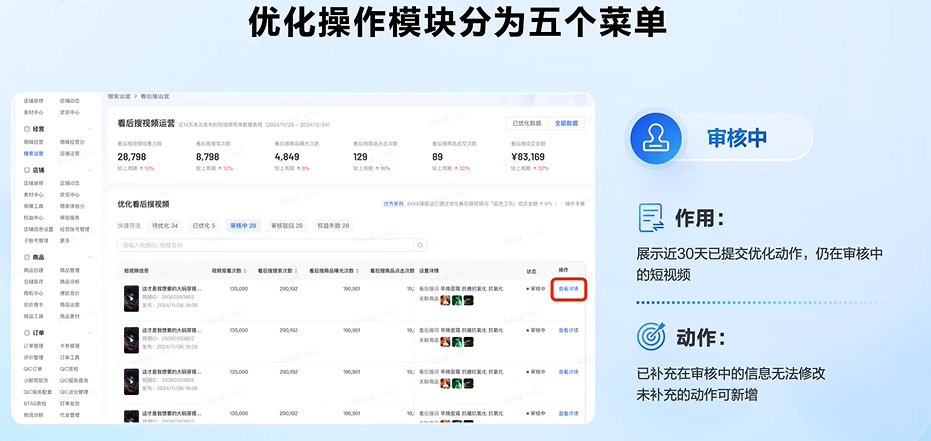Open 查看详情 link in first table row
The height and width of the screenshot is (441, 931).
pyautogui.click(x=568, y=289)
